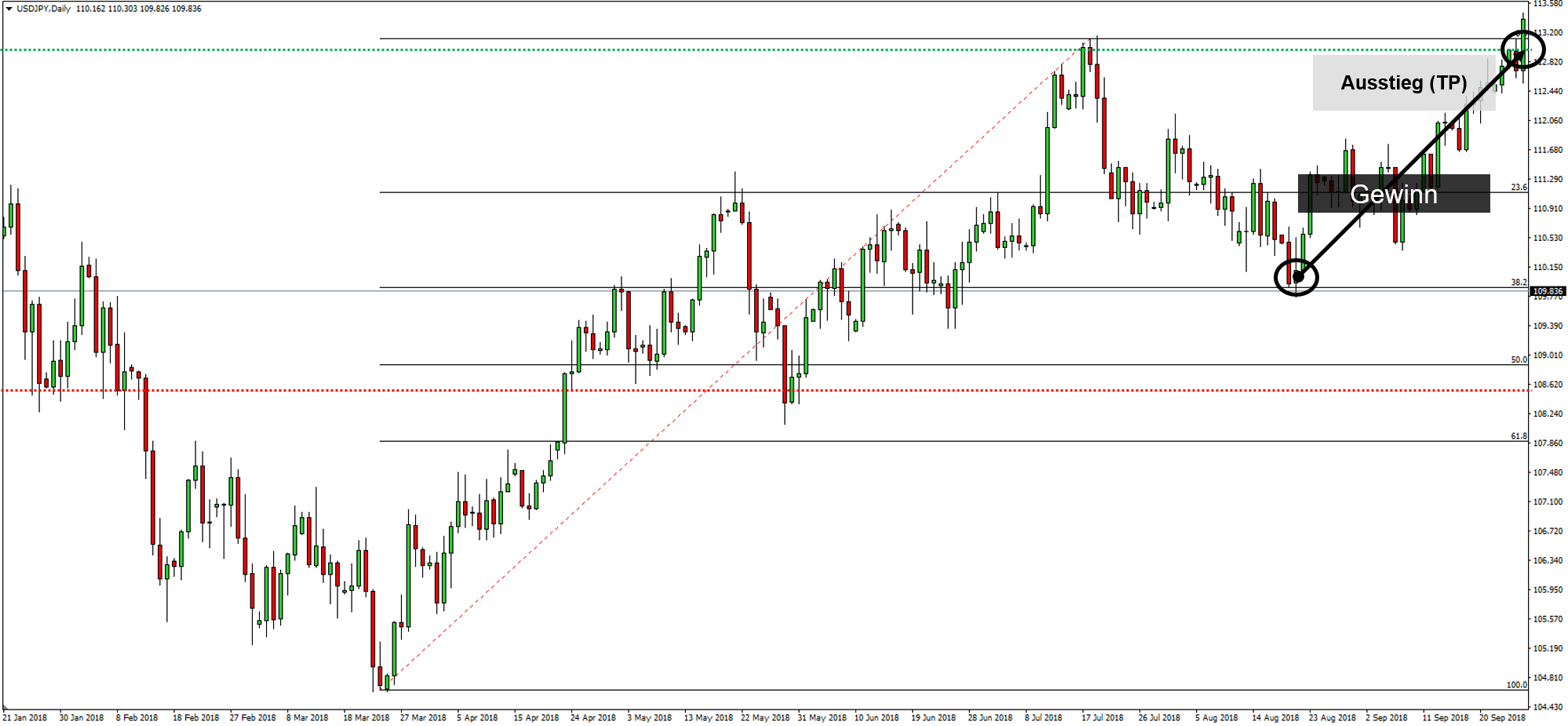The width and height of the screenshot is (1568, 726).
Task: Click the 17 Jul 2018 date label
Action: [1102, 717]
